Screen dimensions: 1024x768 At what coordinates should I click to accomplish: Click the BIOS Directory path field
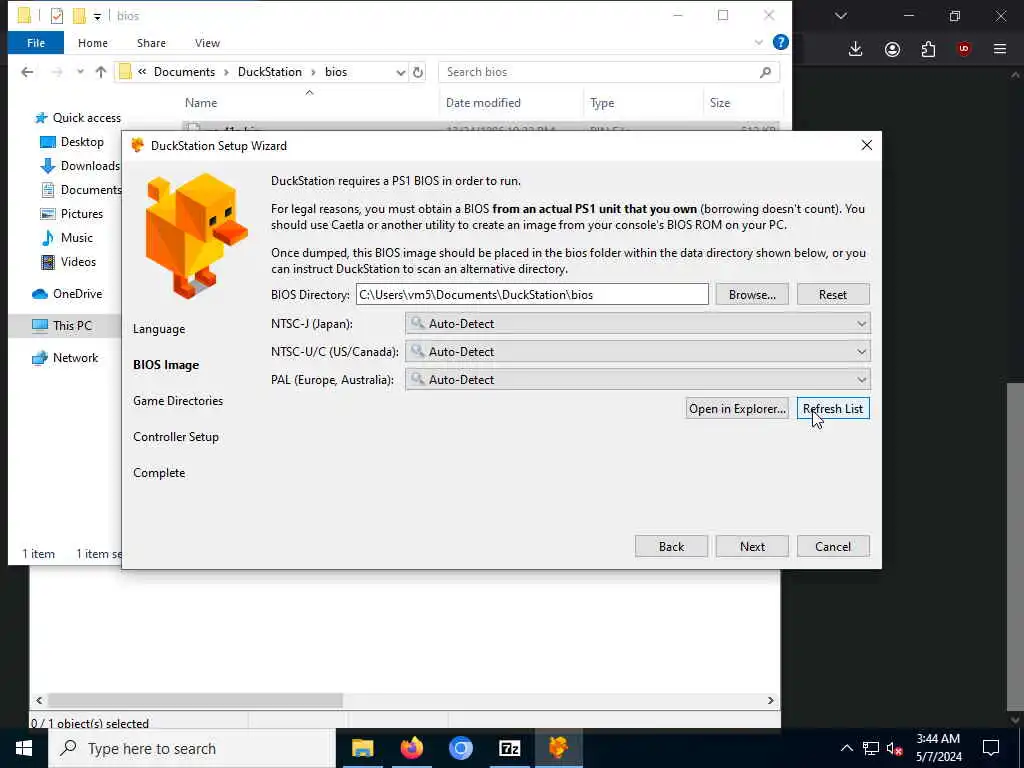(532, 295)
